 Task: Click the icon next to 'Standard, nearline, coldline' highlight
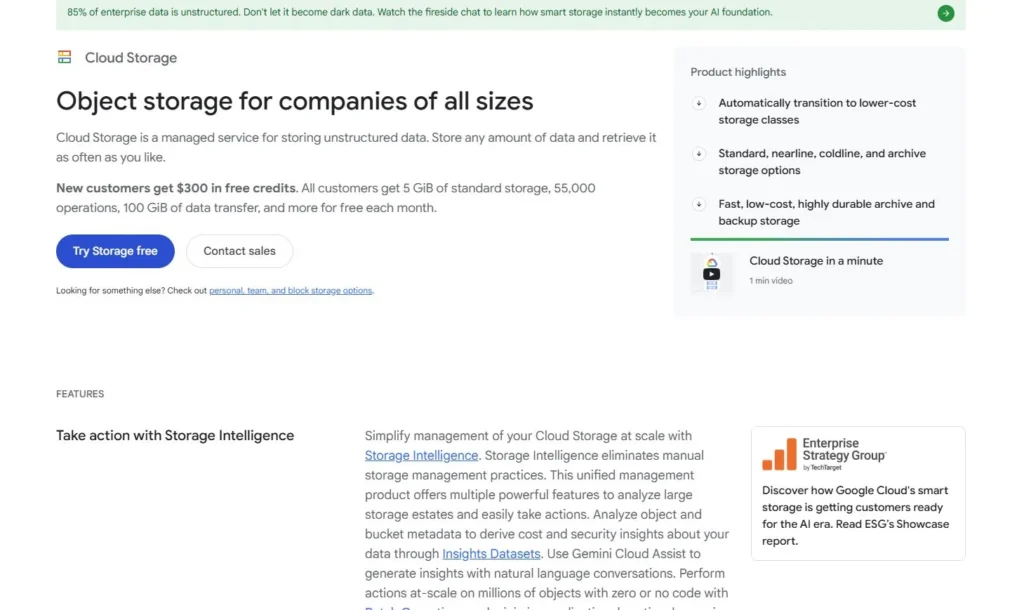pos(699,154)
